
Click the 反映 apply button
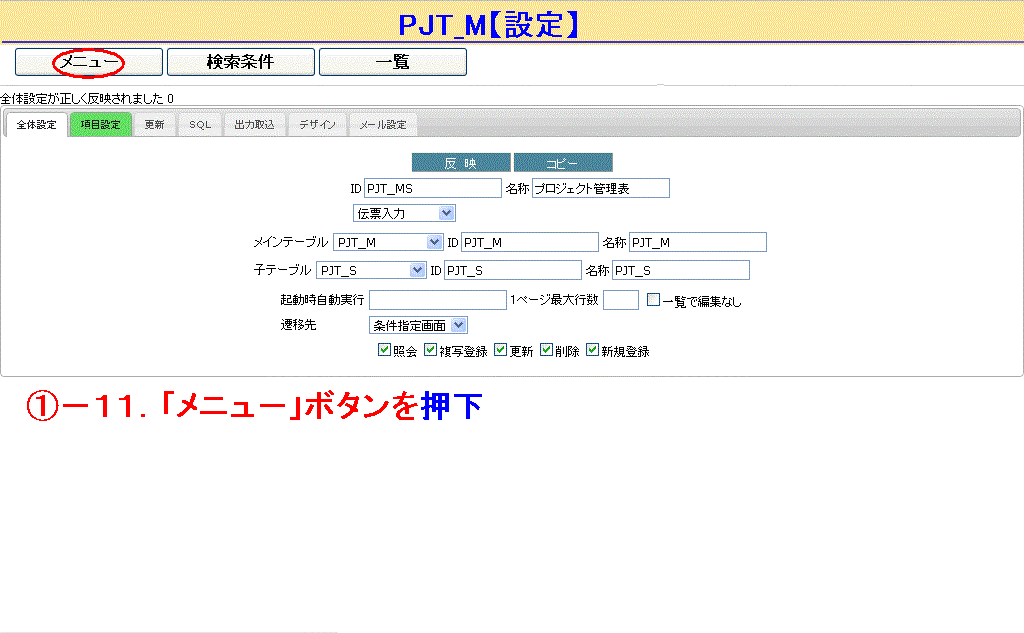click(x=461, y=163)
